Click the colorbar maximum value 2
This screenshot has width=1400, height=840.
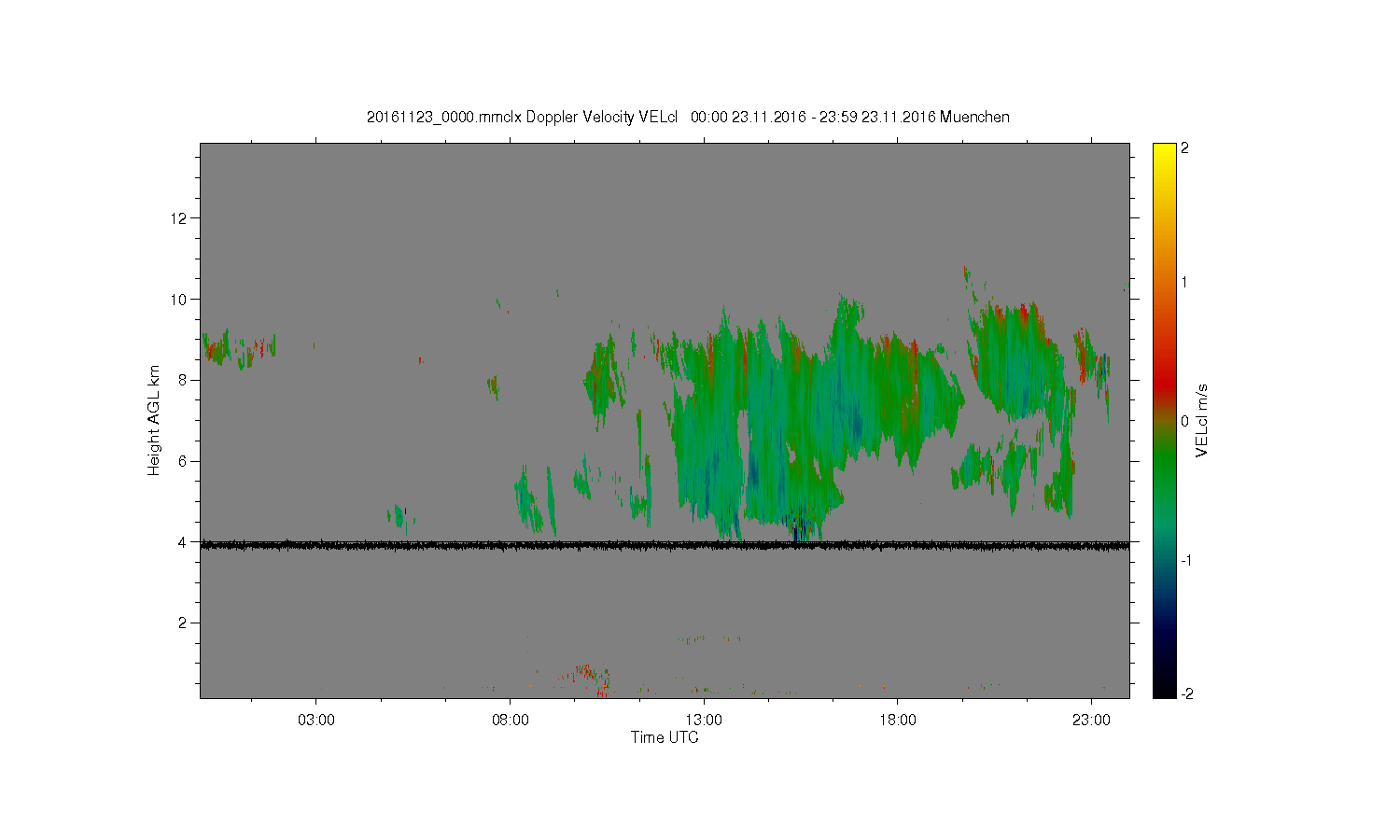coord(1184,148)
